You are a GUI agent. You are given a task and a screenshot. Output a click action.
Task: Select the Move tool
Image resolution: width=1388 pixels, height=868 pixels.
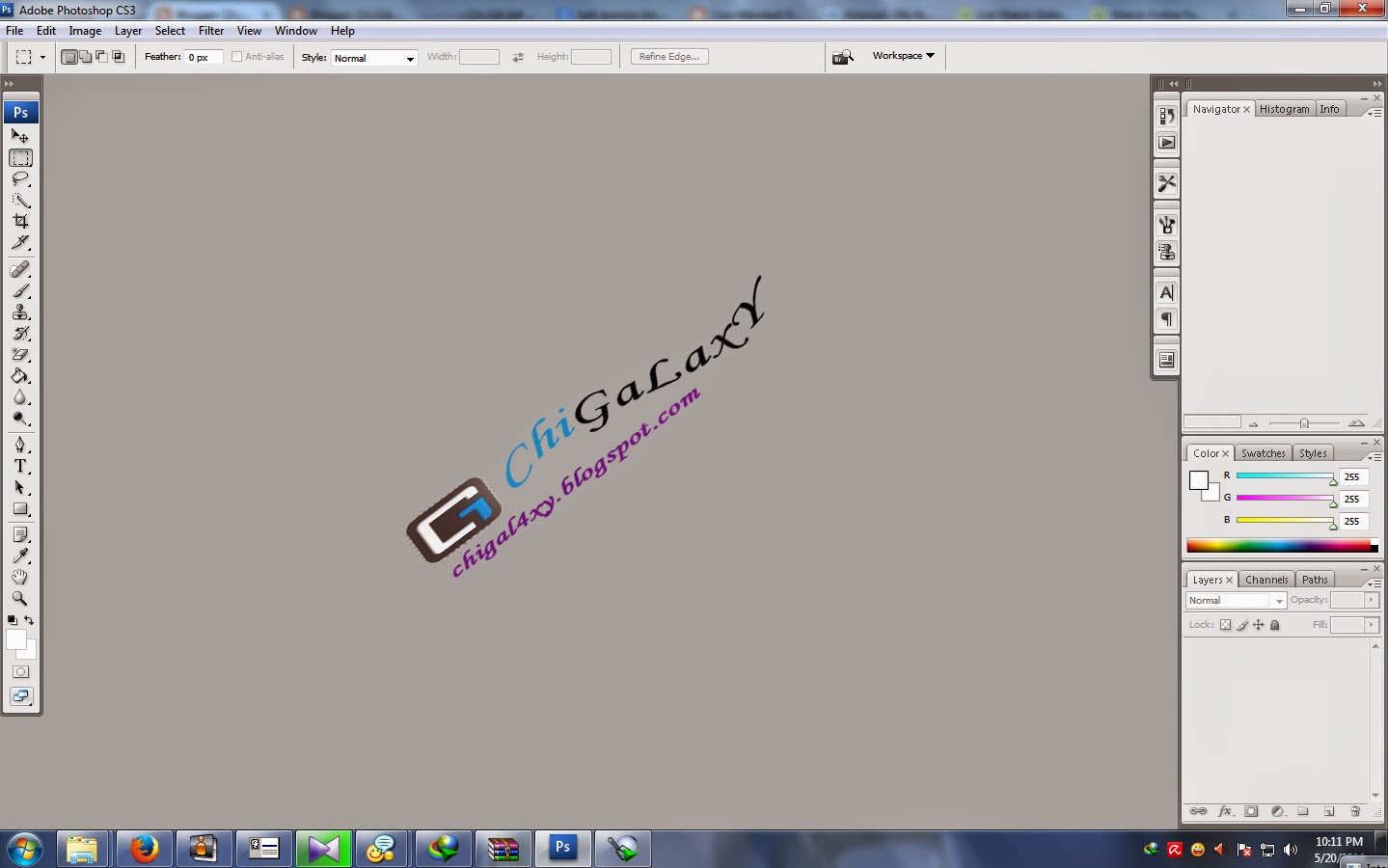click(20, 136)
